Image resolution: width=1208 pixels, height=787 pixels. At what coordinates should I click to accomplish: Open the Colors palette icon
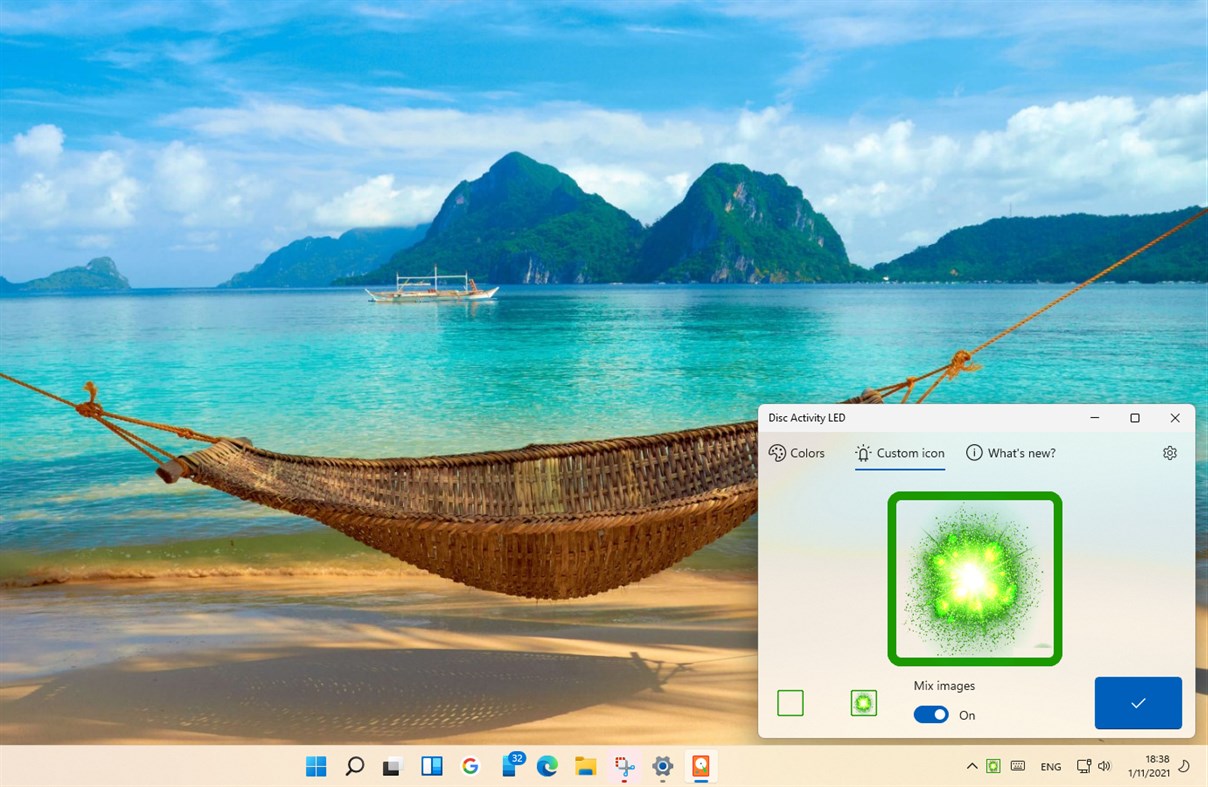coord(774,453)
